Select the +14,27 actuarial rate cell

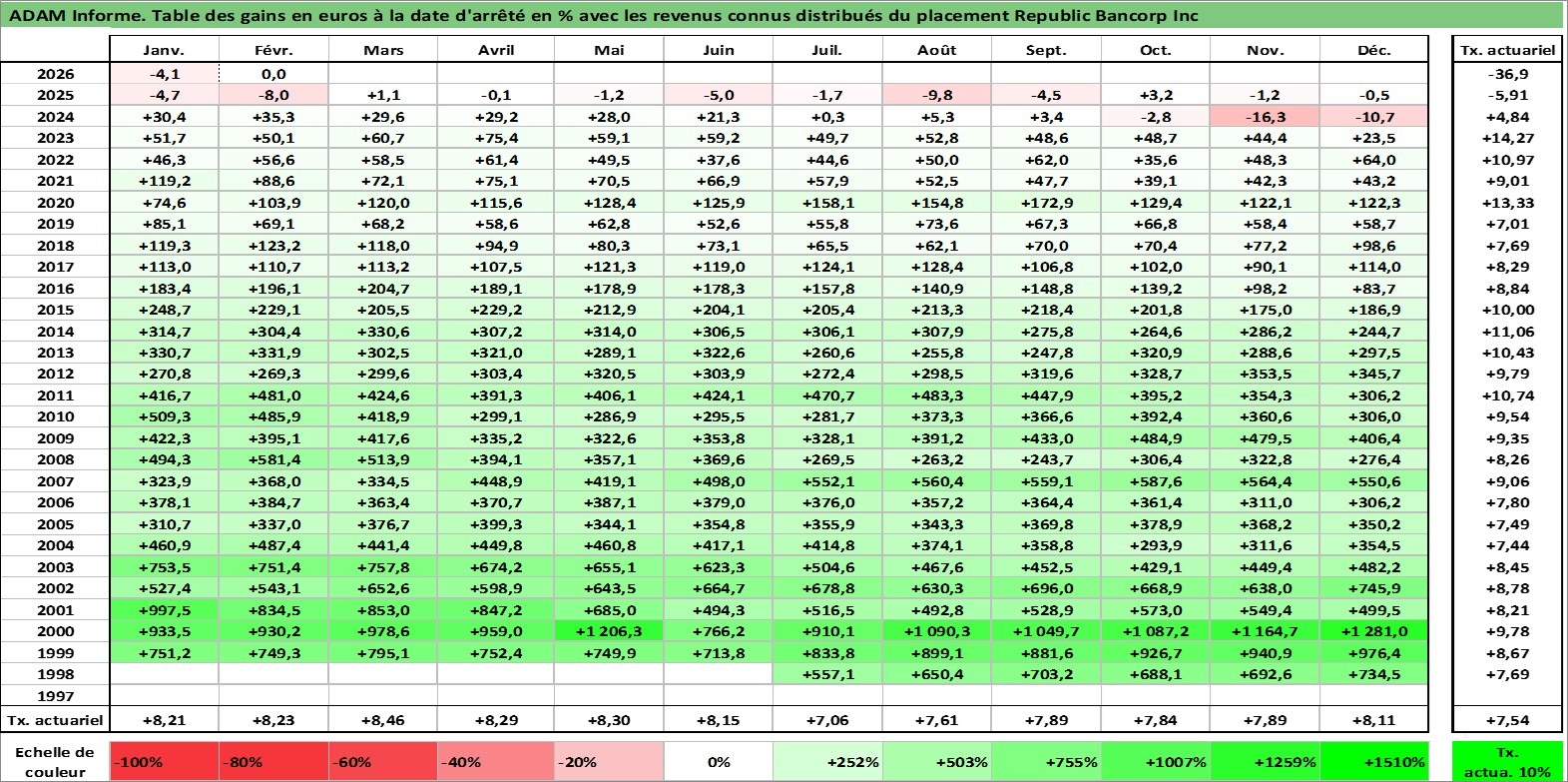[x=1507, y=138]
